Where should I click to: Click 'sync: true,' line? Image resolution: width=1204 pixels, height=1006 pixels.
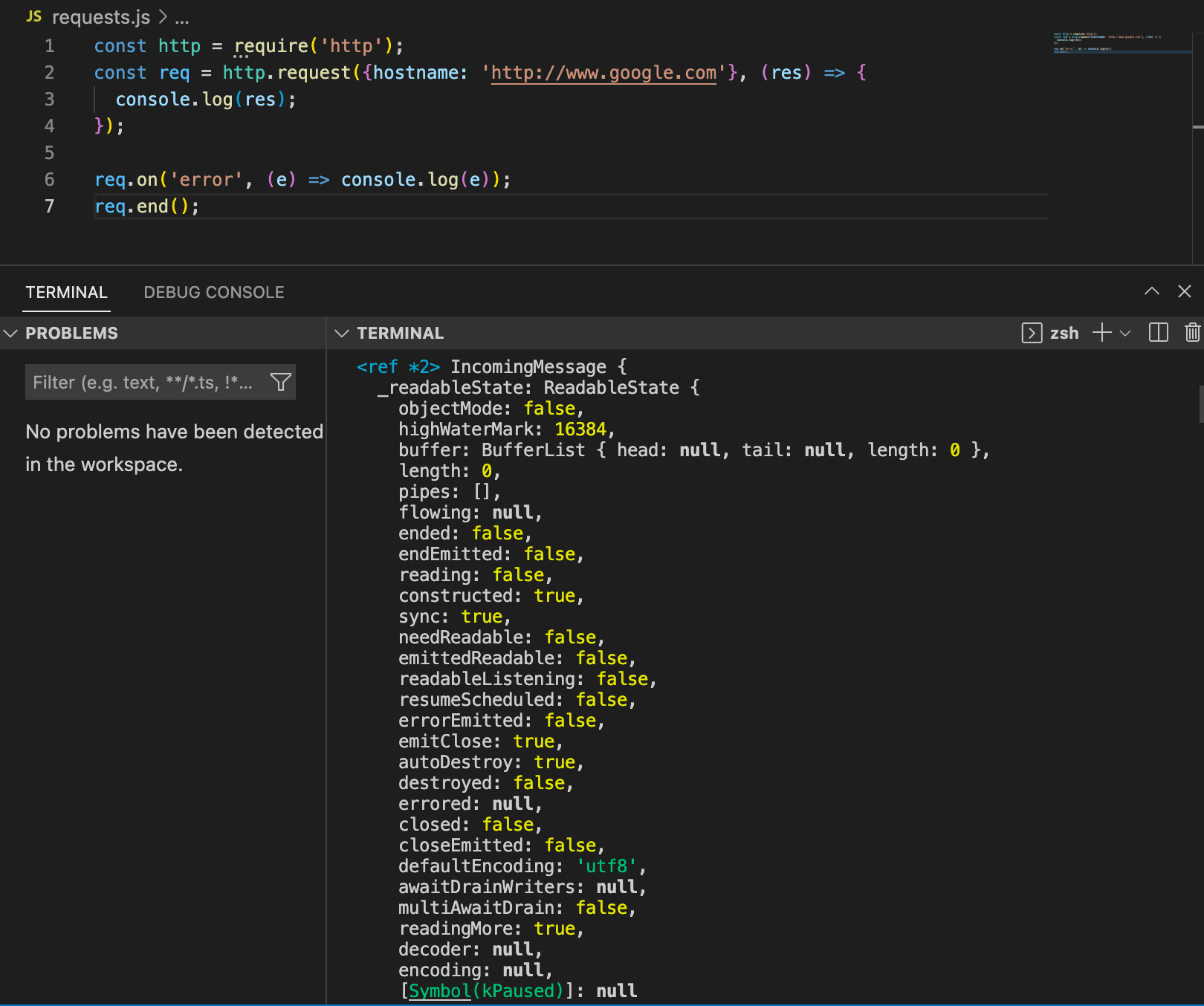tap(455, 617)
